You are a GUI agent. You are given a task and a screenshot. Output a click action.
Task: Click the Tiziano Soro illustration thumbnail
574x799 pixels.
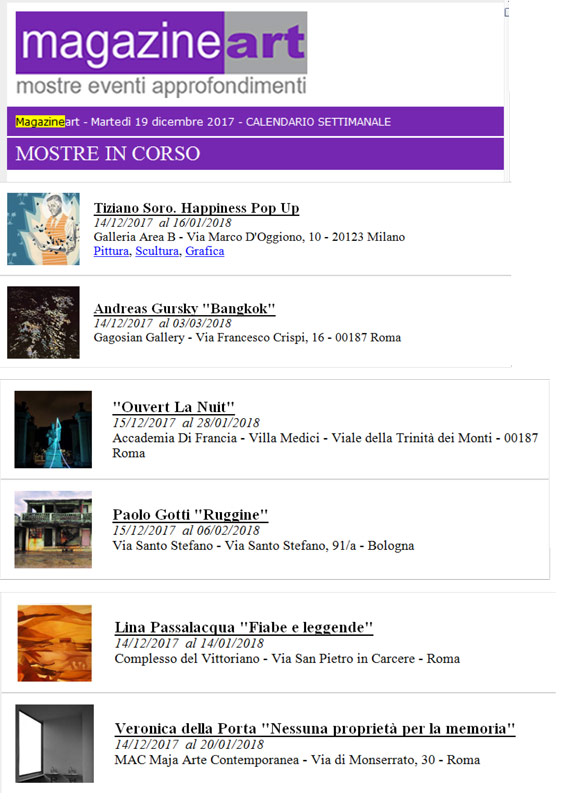[43, 229]
